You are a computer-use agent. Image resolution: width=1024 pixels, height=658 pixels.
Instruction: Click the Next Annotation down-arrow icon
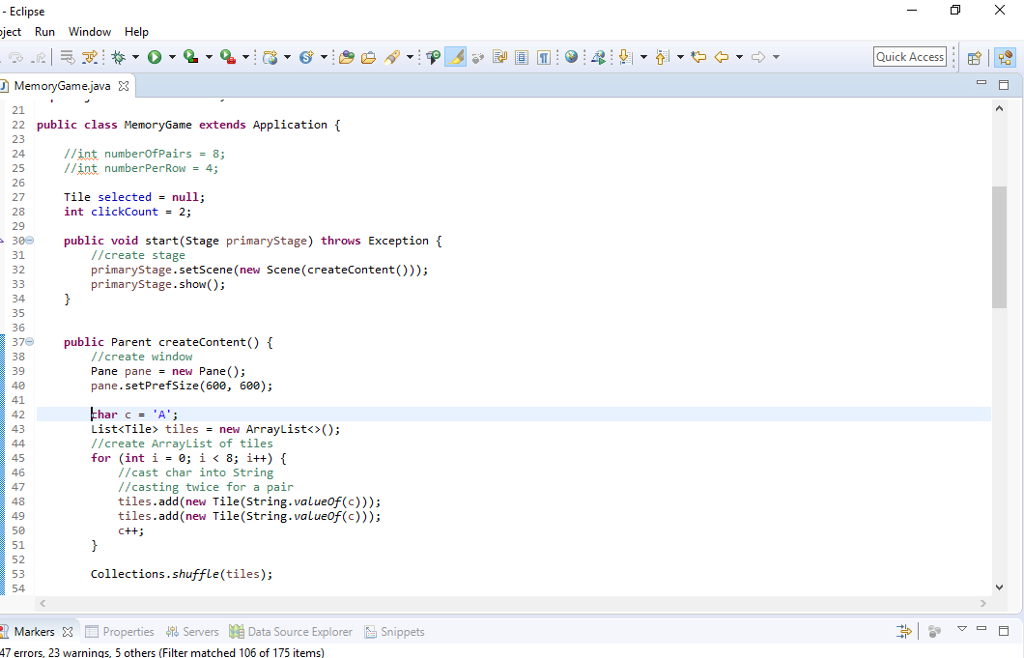click(x=625, y=57)
